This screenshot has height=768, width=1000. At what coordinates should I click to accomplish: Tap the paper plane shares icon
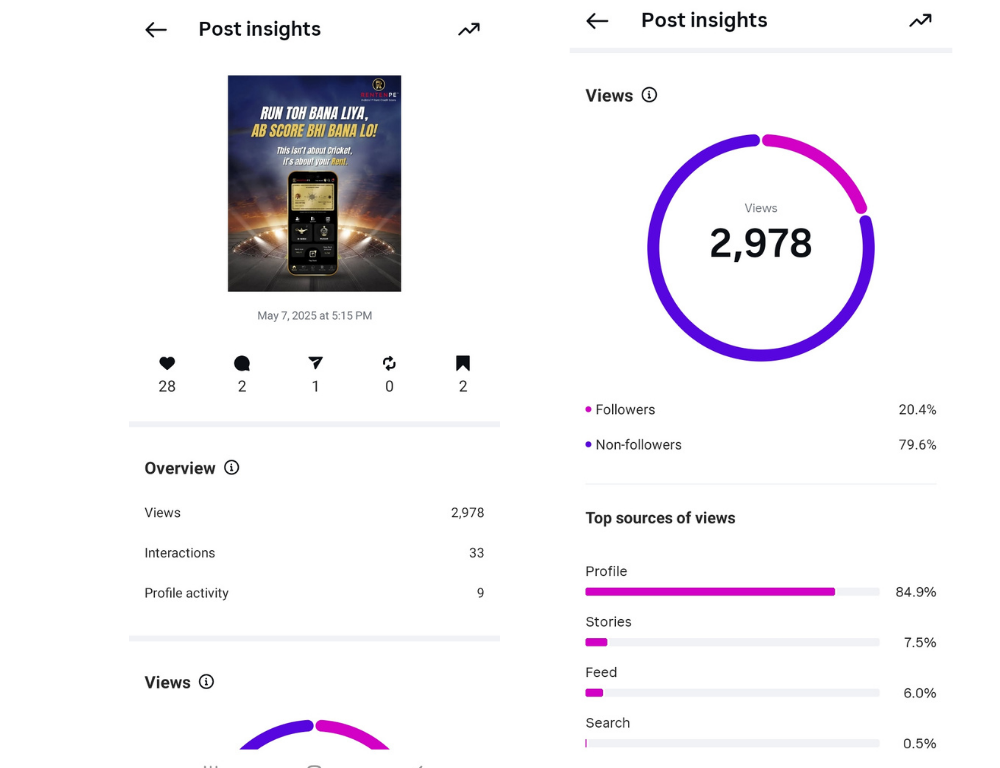coord(315,363)
